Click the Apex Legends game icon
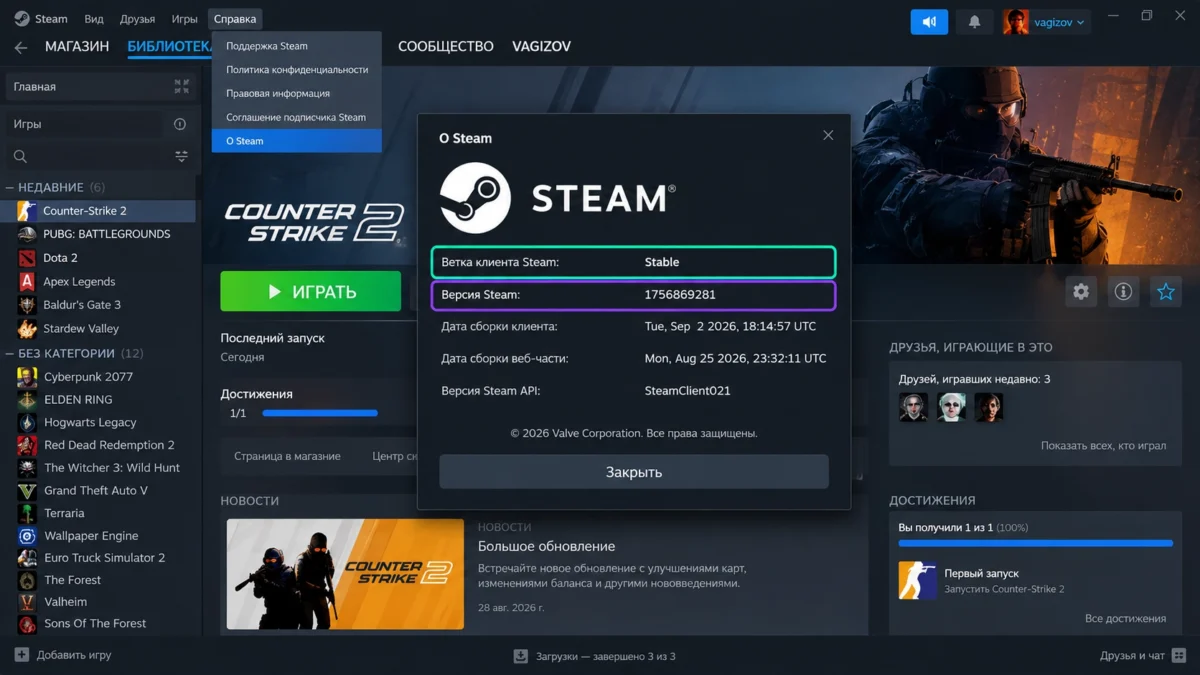Viewport: 1200px width, 675px height. point(27,282)
